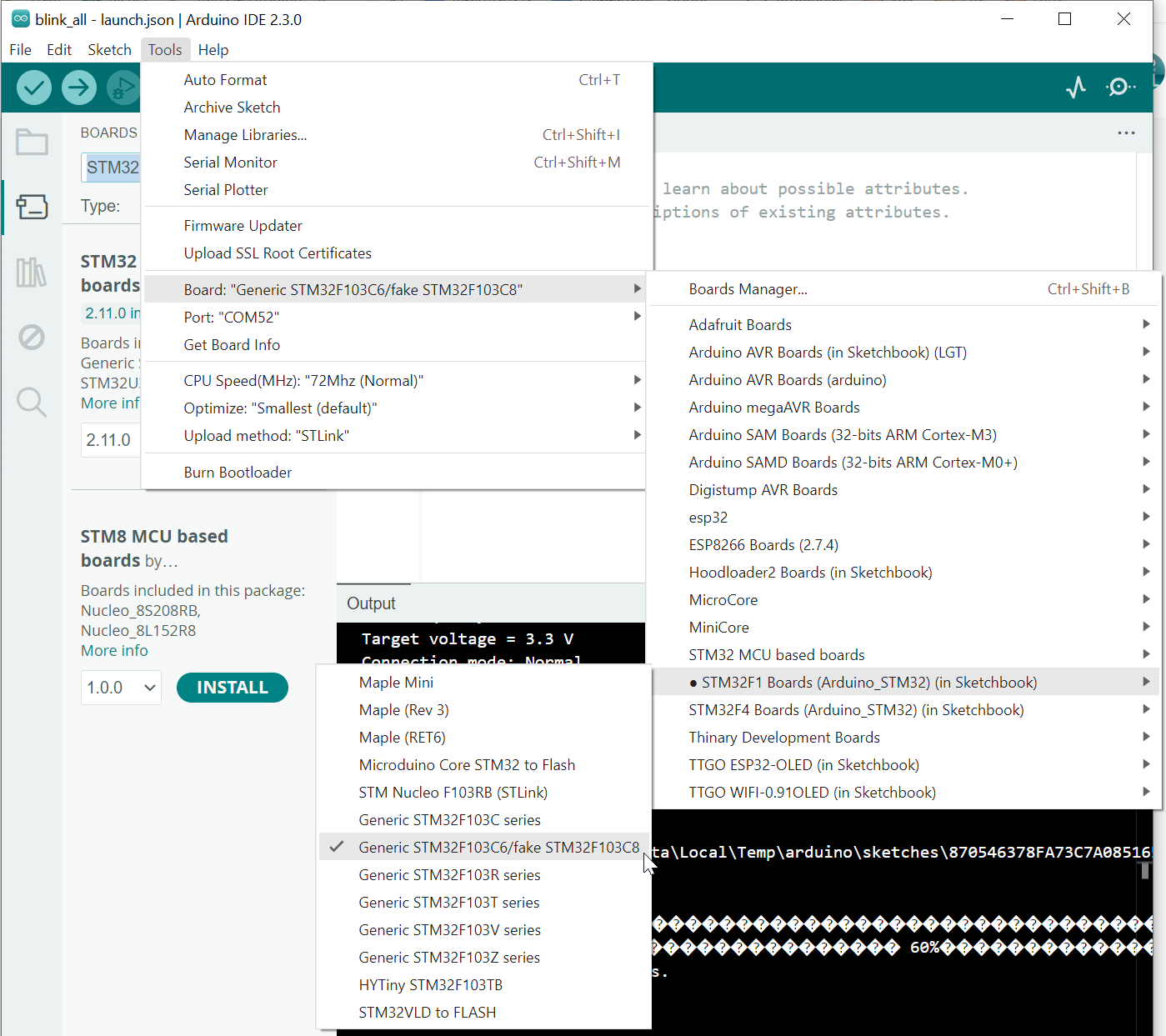Screen dimensions: 1166x1036
Task: Open Boards Manager sidebar icon
Action: pyautogui.click(x=32, y=207)
